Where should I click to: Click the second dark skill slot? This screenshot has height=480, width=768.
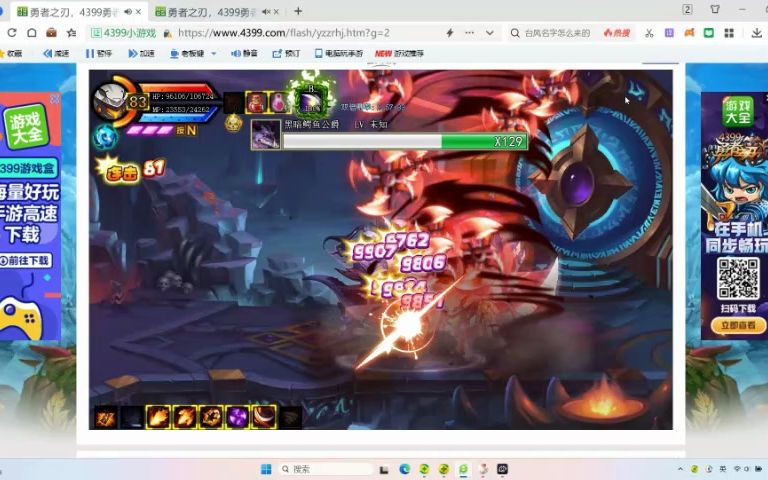[132, 417]
